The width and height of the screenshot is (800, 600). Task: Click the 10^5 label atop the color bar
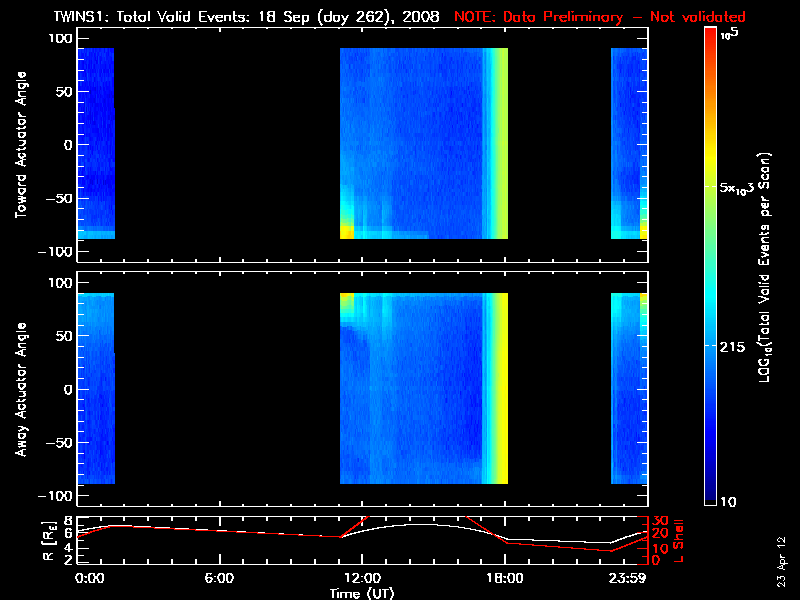click(x=728, y=33)
